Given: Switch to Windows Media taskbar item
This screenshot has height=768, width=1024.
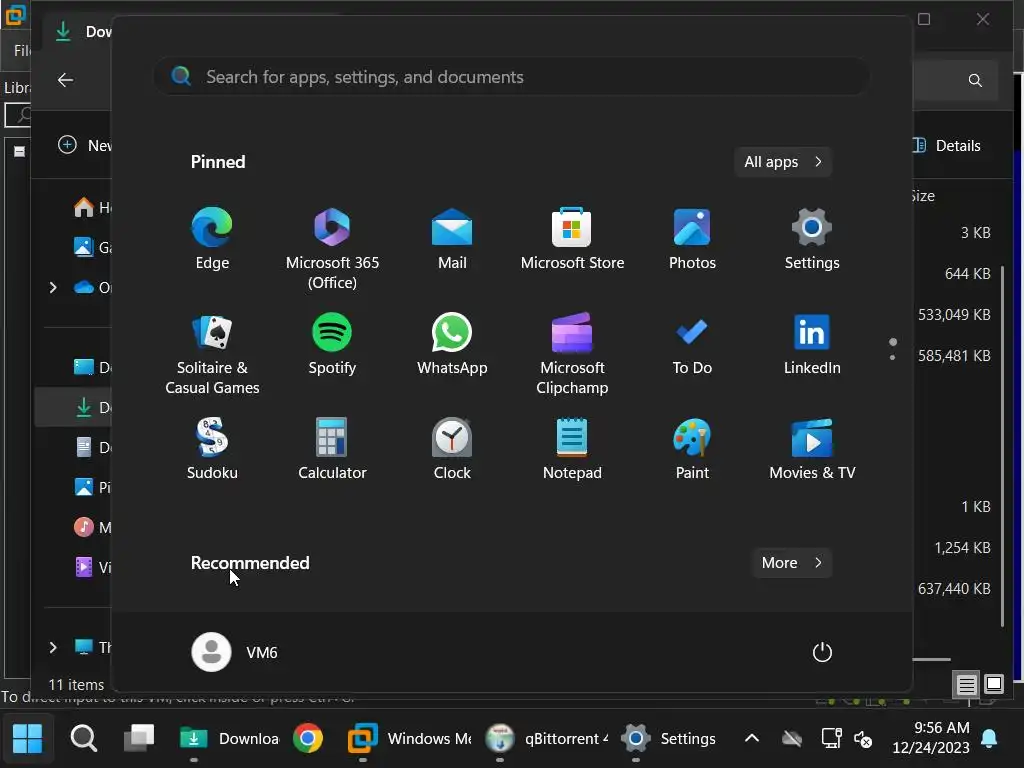Looking at the screenshot, I should 409,739.
